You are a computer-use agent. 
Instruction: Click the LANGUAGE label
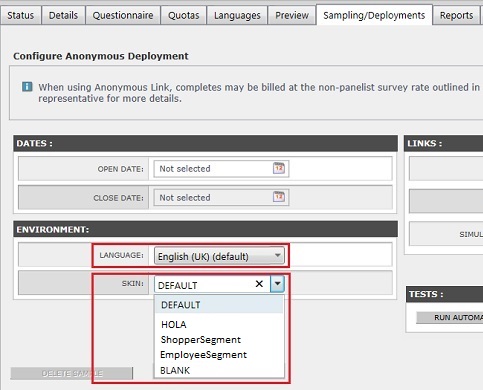coord(121,255)
